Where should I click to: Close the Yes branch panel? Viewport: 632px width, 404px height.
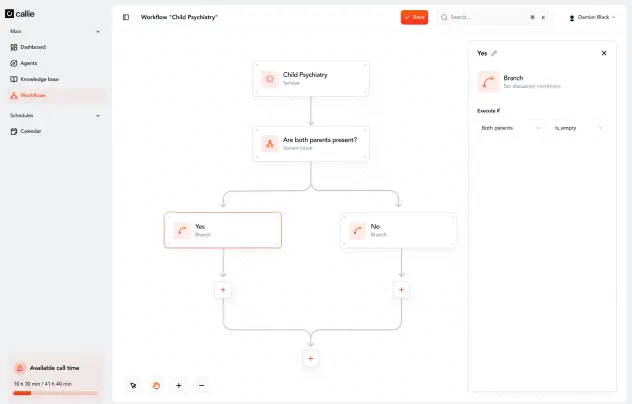coord(604,53)
